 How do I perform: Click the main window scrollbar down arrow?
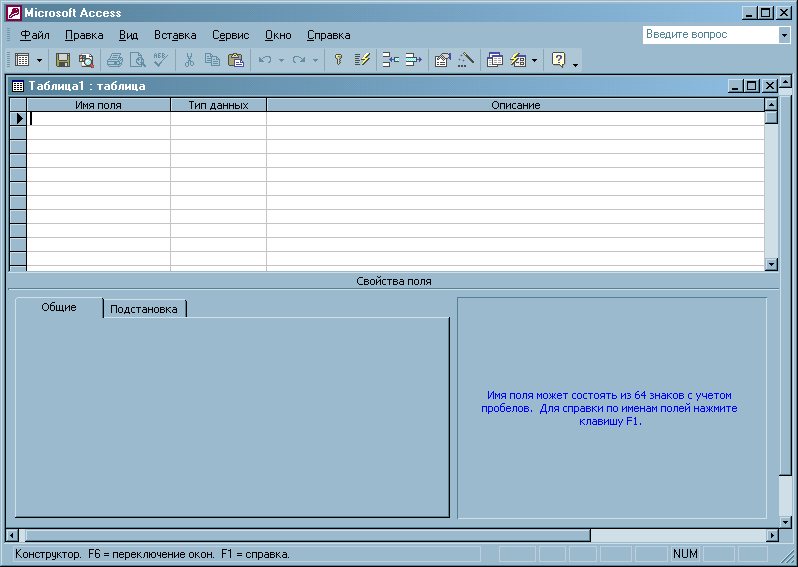[785, 522]
